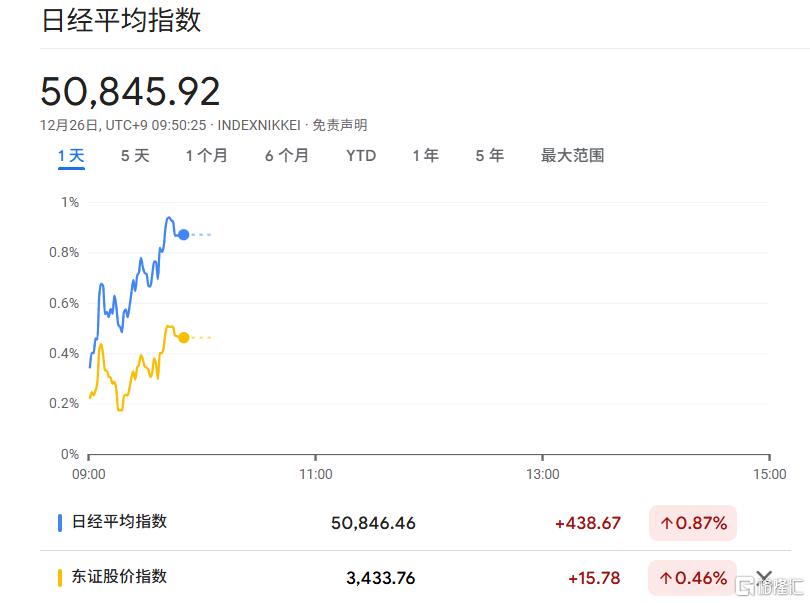Open the 1 个月 chart view

click(206, 156)
